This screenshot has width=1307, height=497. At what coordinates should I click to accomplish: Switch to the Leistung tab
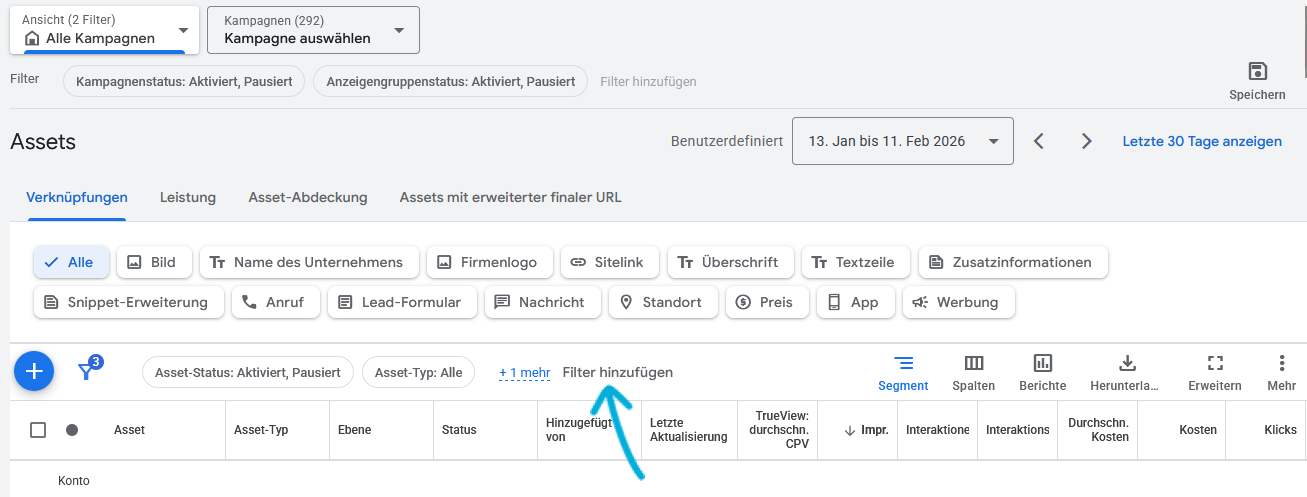click(x=188, y=197)
